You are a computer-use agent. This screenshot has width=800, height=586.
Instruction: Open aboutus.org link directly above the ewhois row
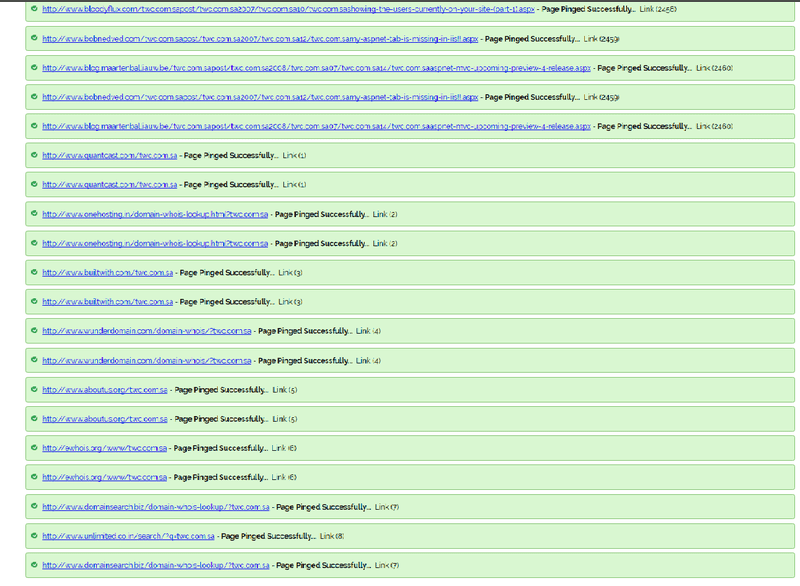[x=105, y=419]
